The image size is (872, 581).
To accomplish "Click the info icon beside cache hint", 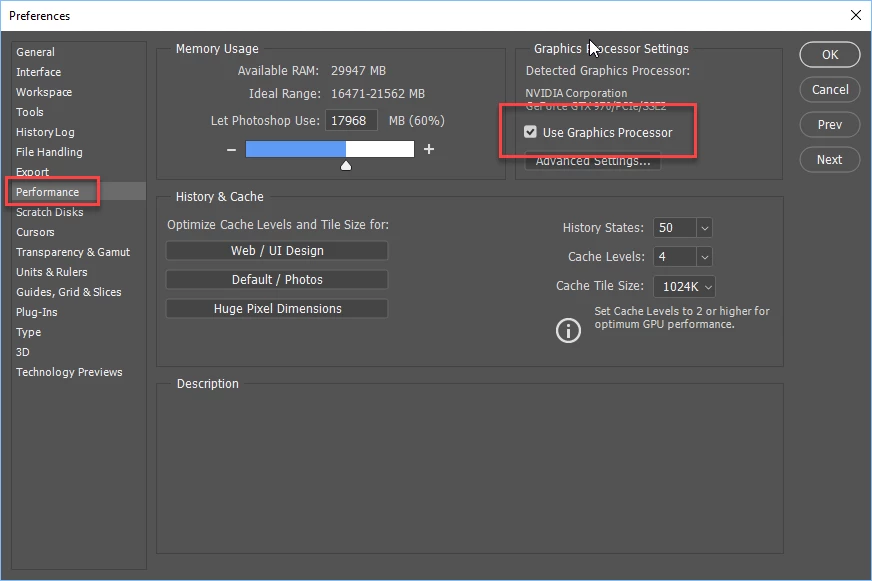I will pos(568,330).
